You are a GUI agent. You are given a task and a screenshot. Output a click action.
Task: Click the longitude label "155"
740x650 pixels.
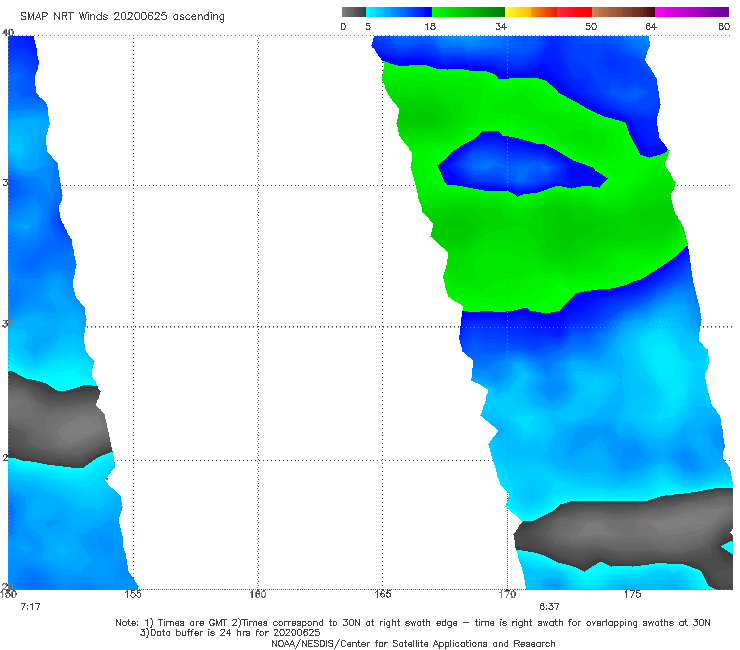(133, 594)
